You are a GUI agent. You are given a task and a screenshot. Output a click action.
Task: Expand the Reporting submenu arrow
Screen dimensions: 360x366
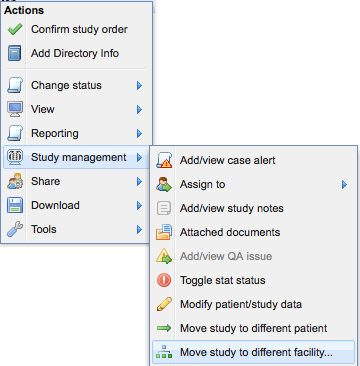click(x=139, y=134)
